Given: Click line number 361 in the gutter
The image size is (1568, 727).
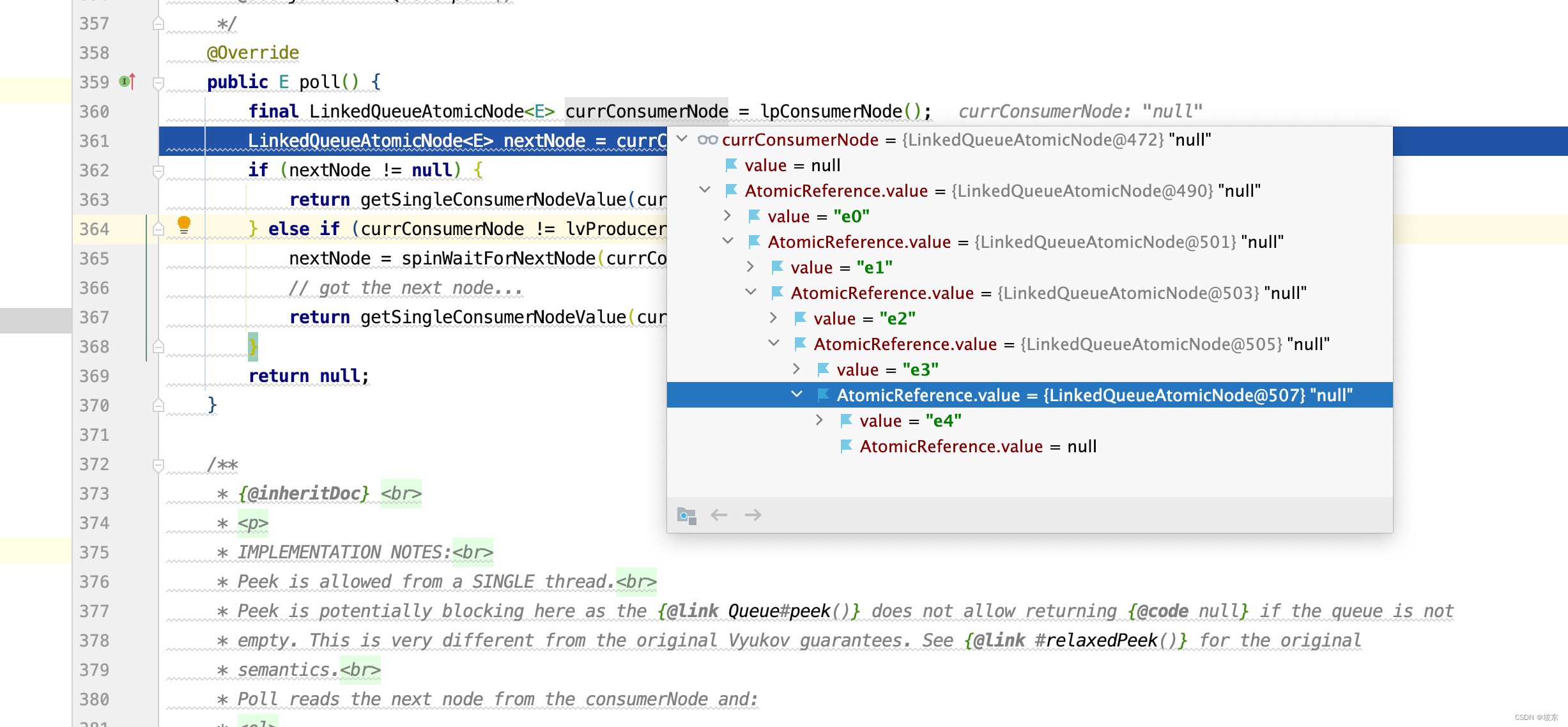Looking at the screenshot, I should point(95,141).
